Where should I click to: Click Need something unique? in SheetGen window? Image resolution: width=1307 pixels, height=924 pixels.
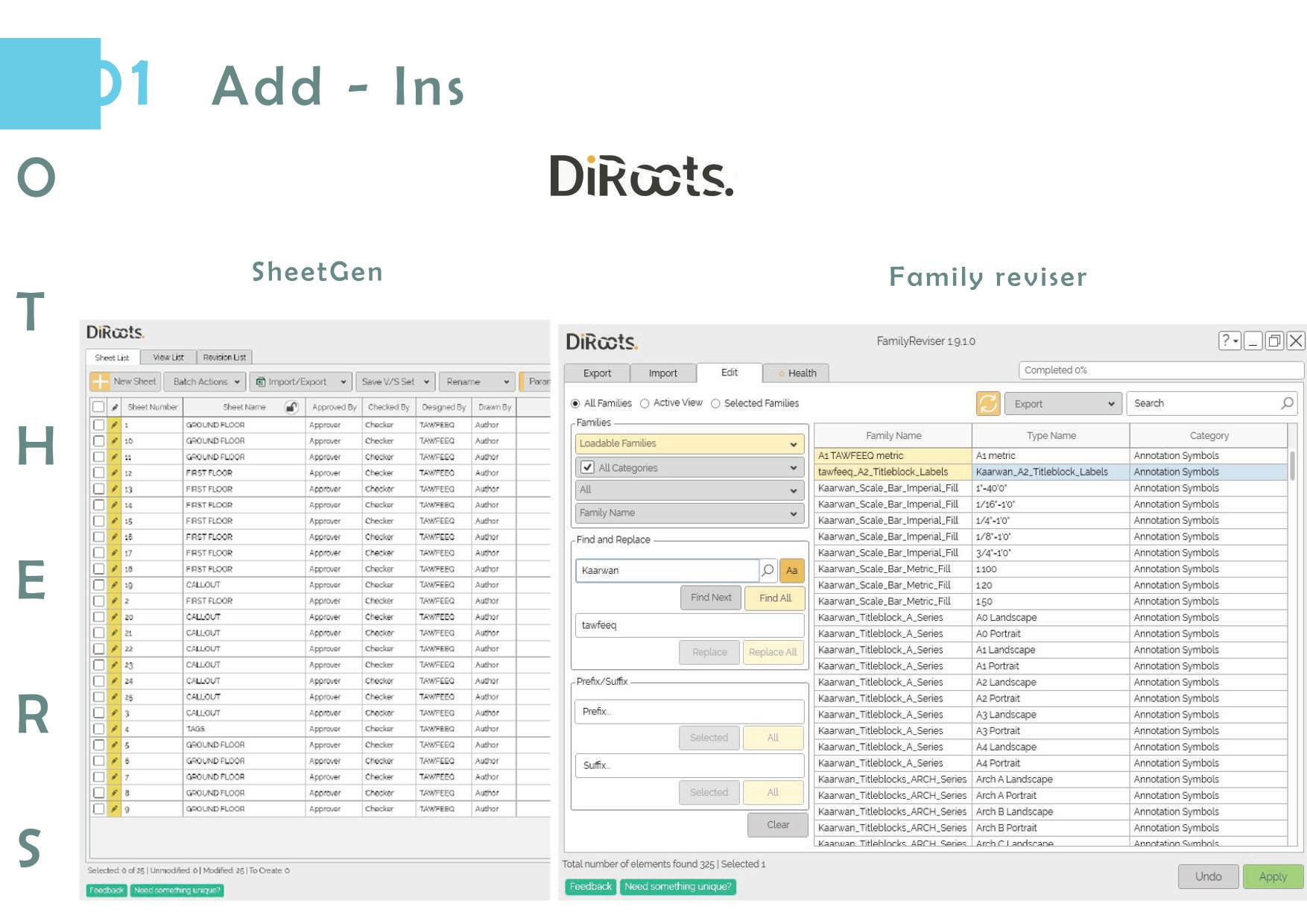[x=177, y=890]
